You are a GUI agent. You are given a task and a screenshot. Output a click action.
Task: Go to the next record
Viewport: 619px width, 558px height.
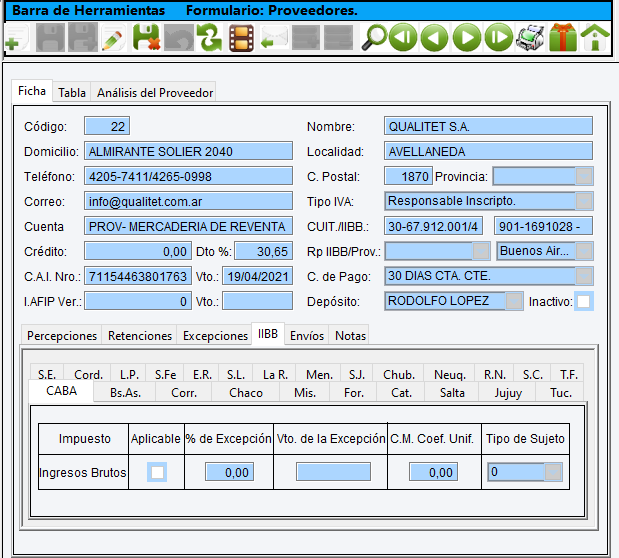[x=467, y=38]
